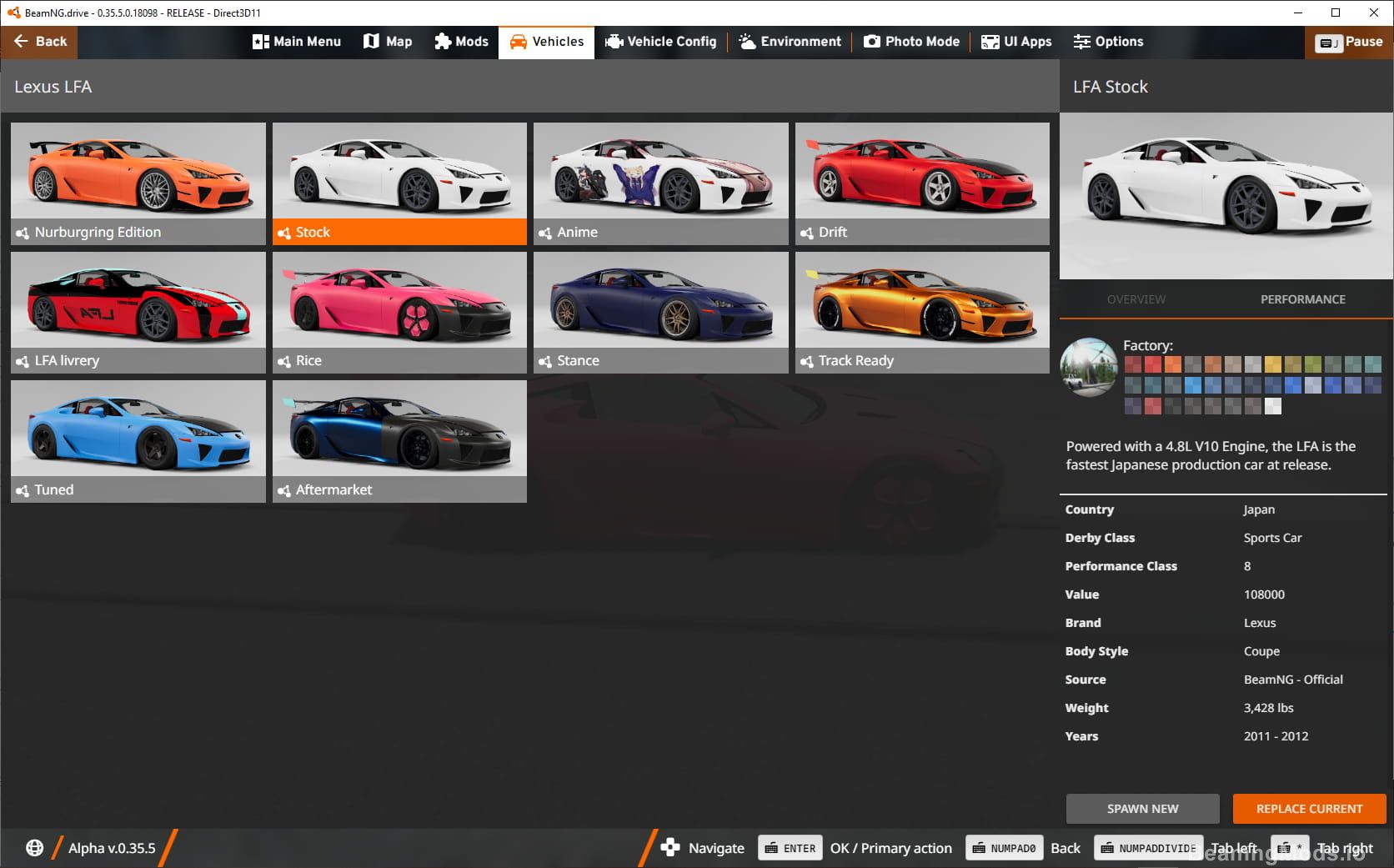Pick the sky blue factory swatch
This screenshot has height=868, width=1394.
1193,385
